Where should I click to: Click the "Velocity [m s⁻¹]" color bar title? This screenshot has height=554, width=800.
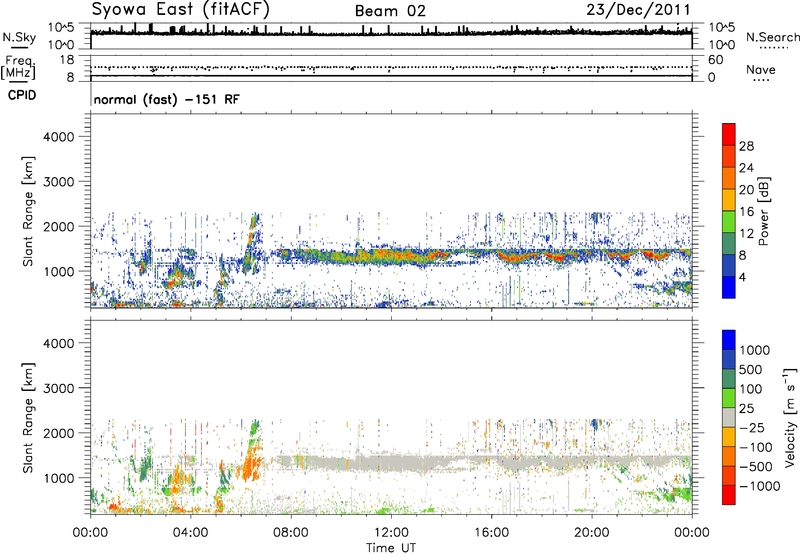790,417
